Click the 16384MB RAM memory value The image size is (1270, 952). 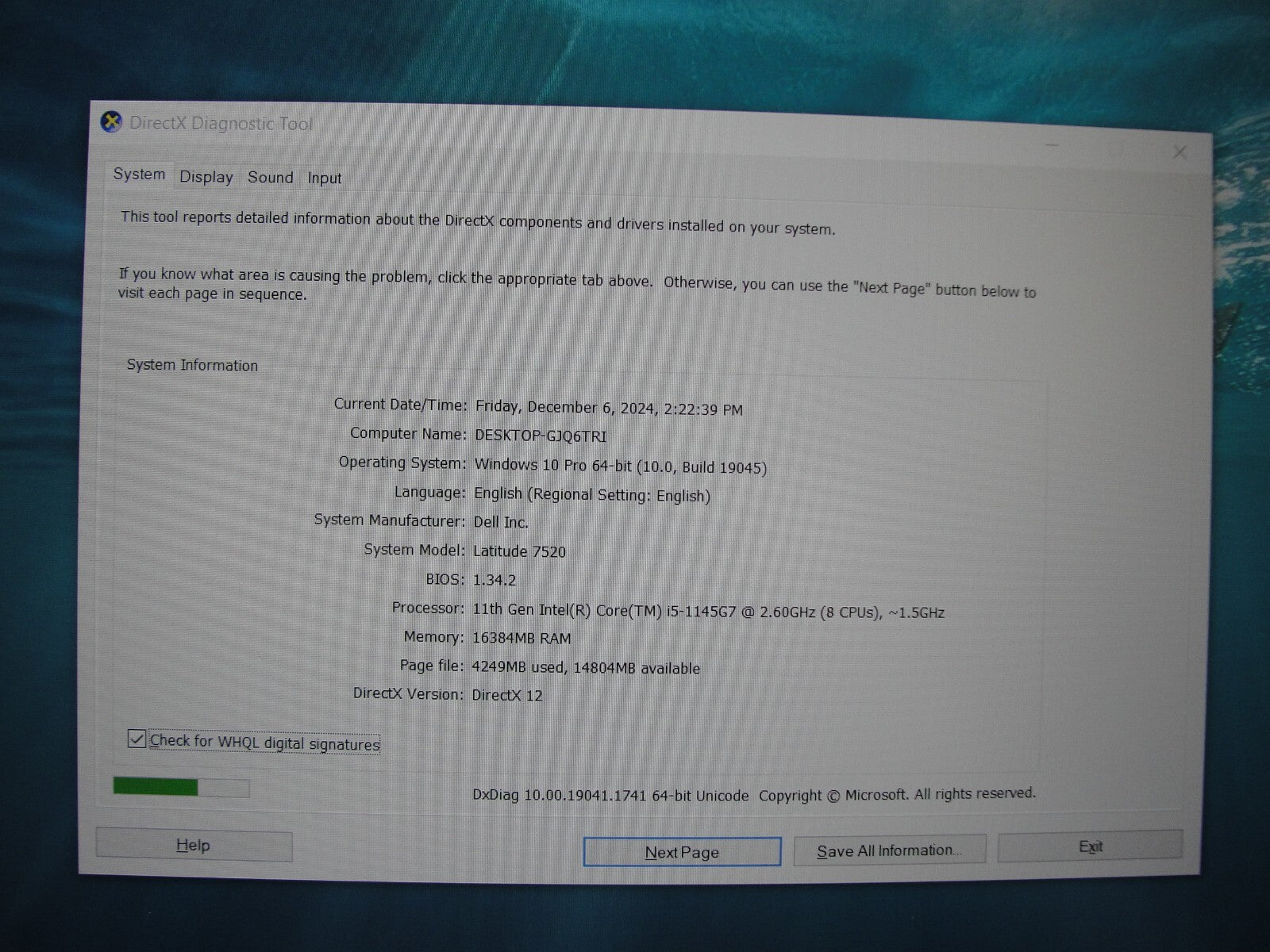click(521, 639)
